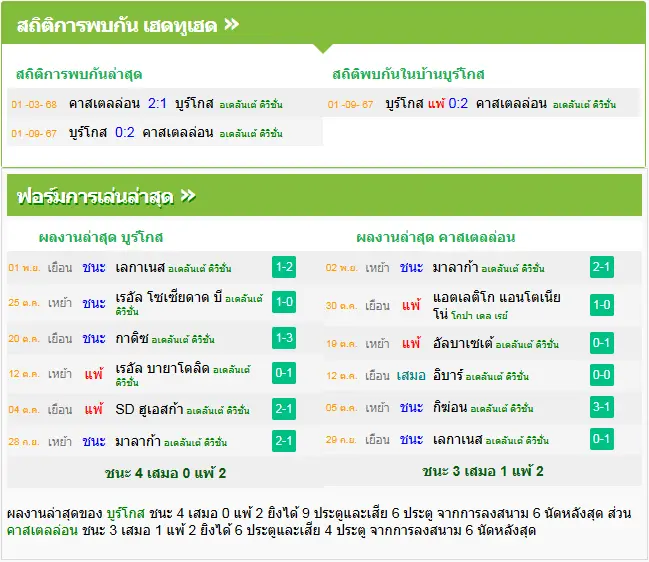The image size is (649, 562).
Task: Click the โกปา เดล เรย์ competition label
Action: [479, 316]
